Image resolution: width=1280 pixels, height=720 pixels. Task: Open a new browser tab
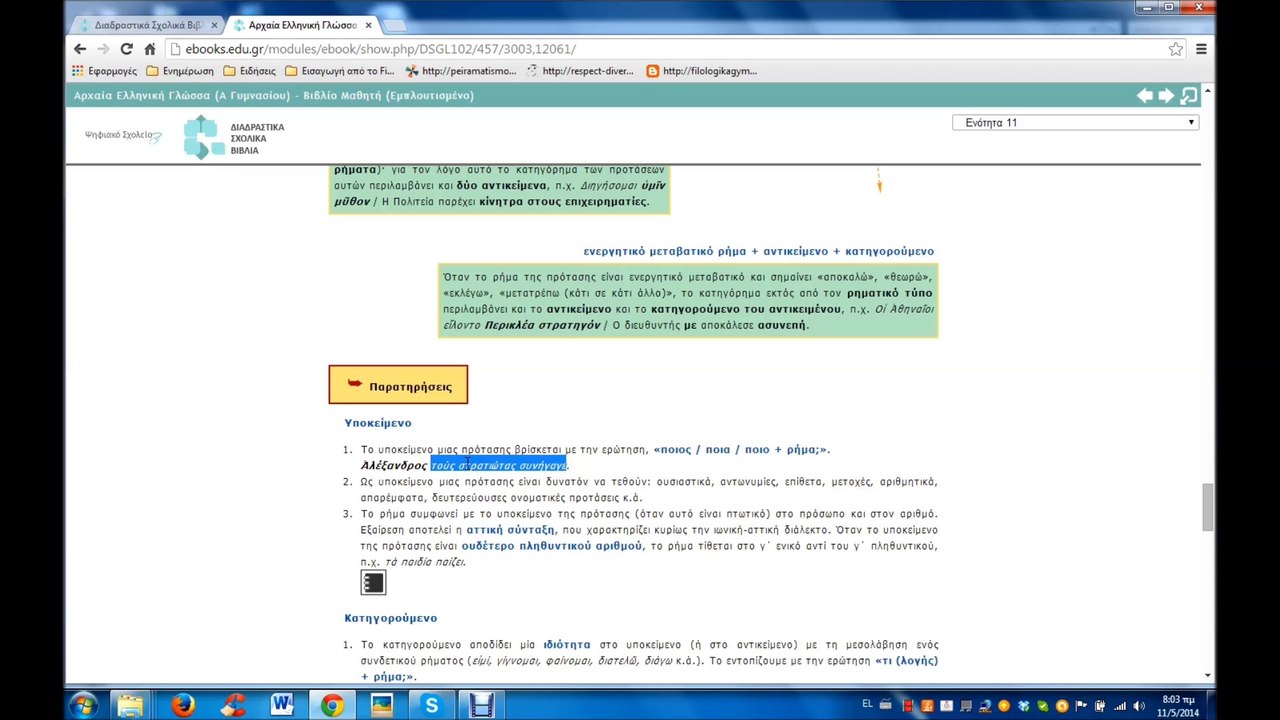click(394, 25)
